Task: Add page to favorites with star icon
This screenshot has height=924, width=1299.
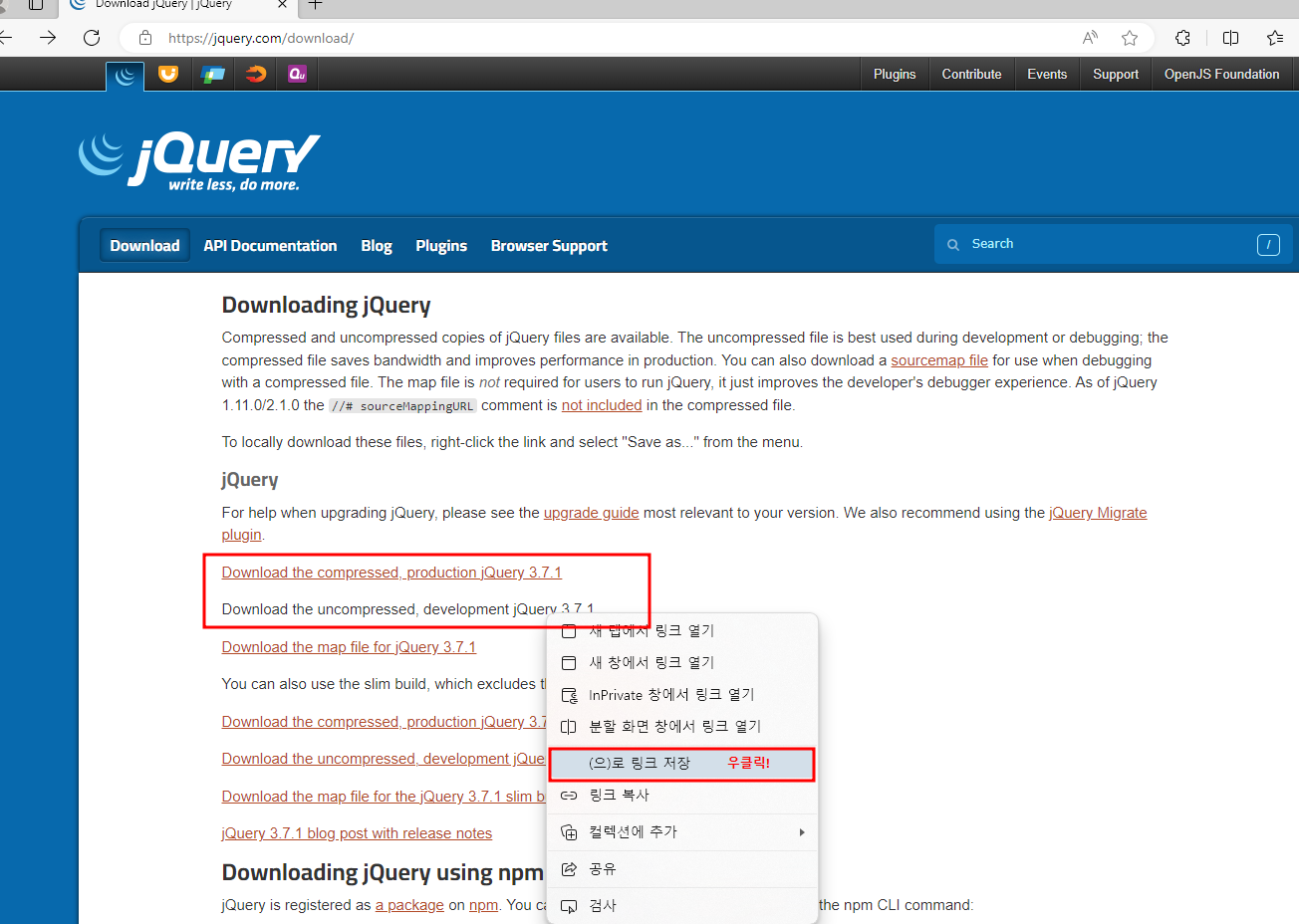Action: click(x=1130, y=38)
